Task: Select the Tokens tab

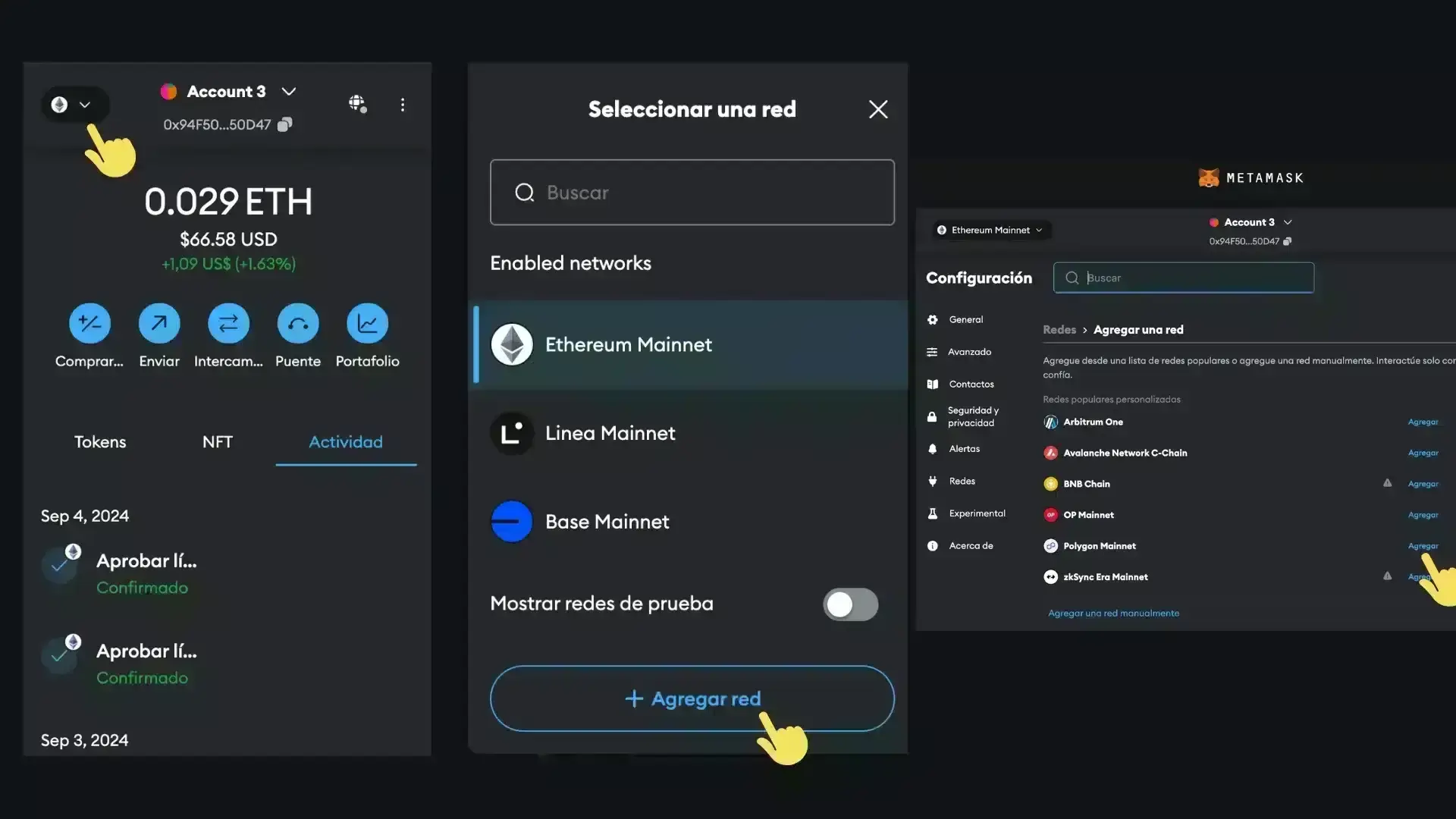Action: click(x=99, y=441)
